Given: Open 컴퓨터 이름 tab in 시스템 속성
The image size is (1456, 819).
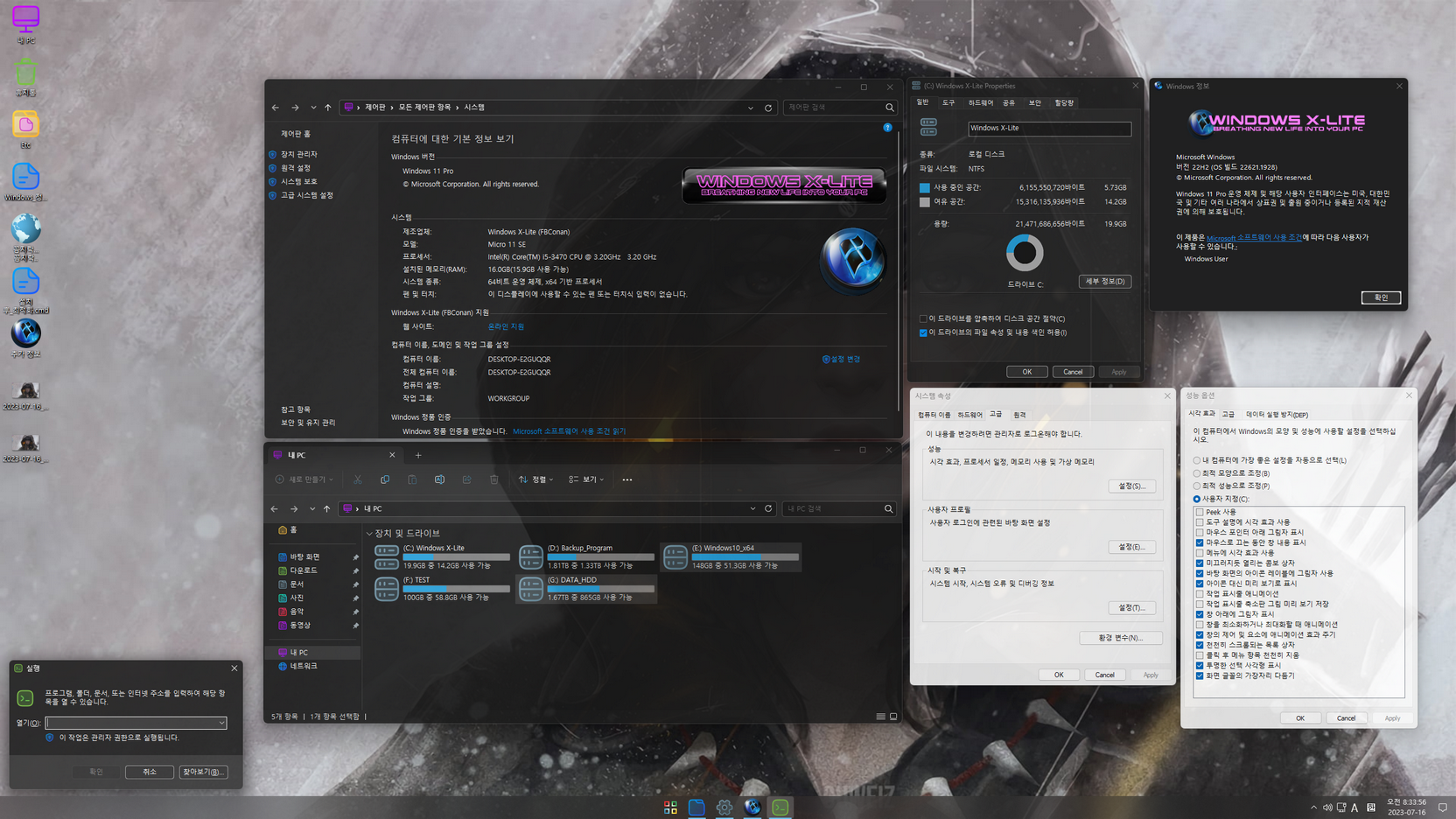Looking at the screenshot, I should tap(934, 415).
